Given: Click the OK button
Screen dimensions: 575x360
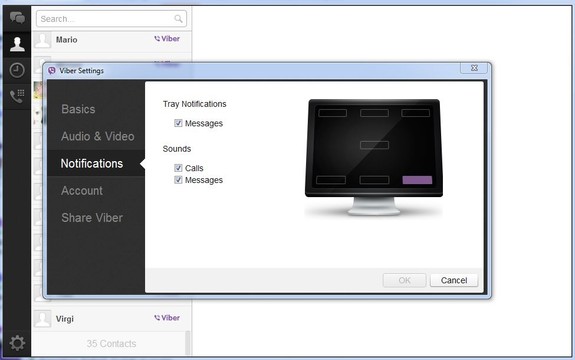Looking at the screenshot, I should (404, 280).
